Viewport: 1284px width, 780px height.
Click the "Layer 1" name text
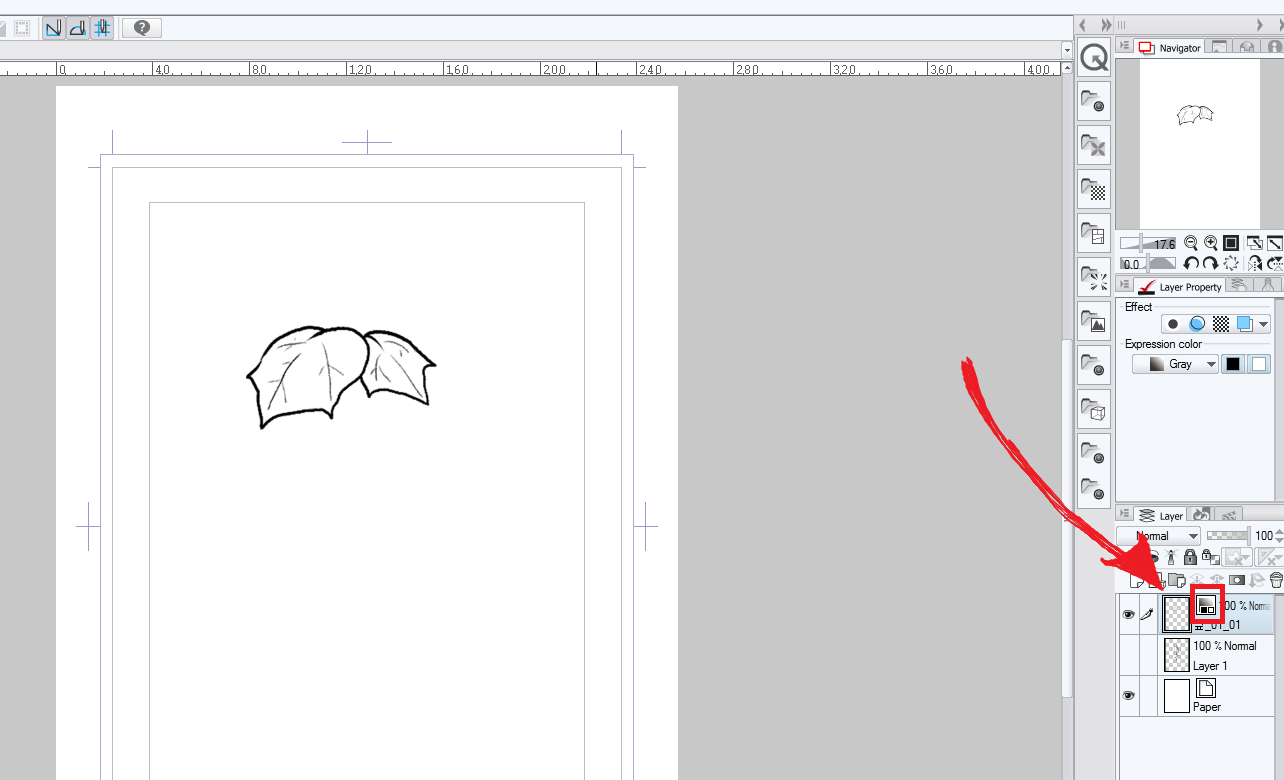(x=1210, y=666)
